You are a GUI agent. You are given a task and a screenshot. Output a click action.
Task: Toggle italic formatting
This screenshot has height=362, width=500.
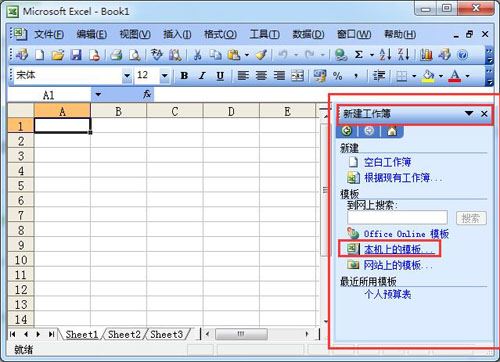[202, 76]
